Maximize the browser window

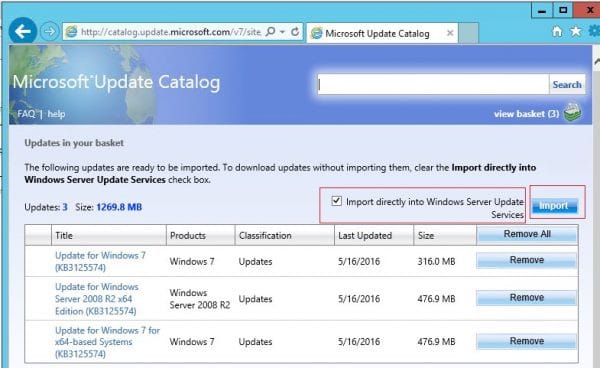coord(563,10)
